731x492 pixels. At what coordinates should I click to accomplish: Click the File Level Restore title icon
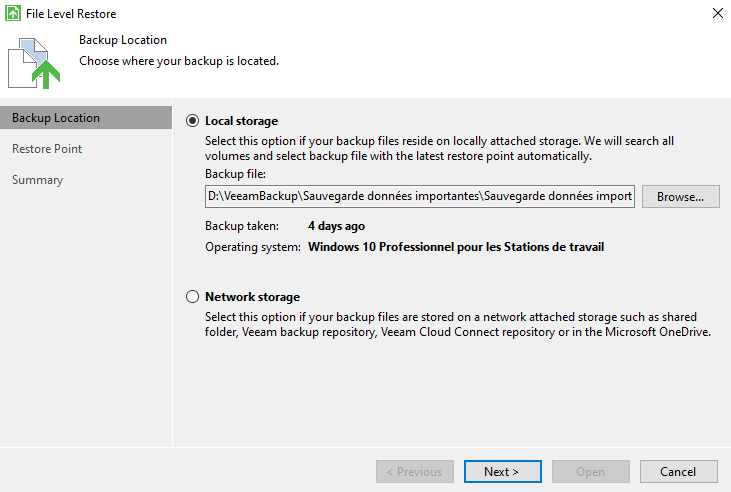[x=13, y=13]
